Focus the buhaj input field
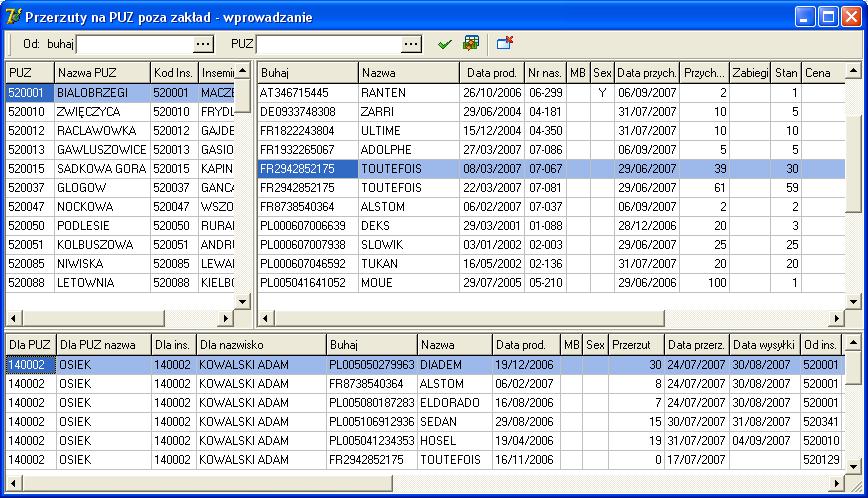This screenshot has width=868, height=498. point(135,44)
